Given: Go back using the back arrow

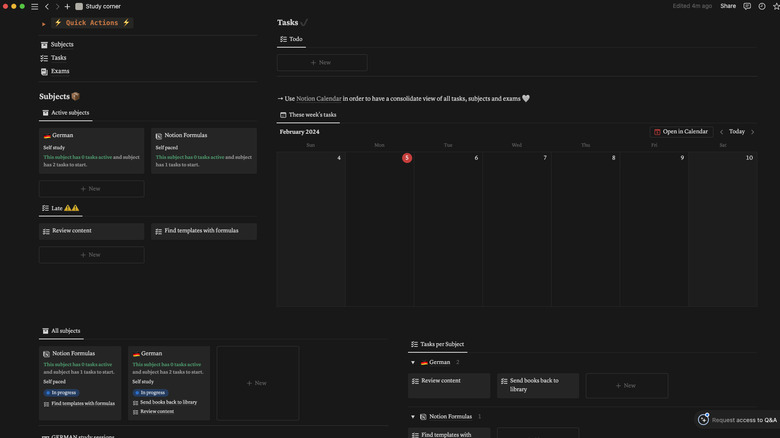Looking at the screenshot, I should pyautogui.click(x=46, y=6).
